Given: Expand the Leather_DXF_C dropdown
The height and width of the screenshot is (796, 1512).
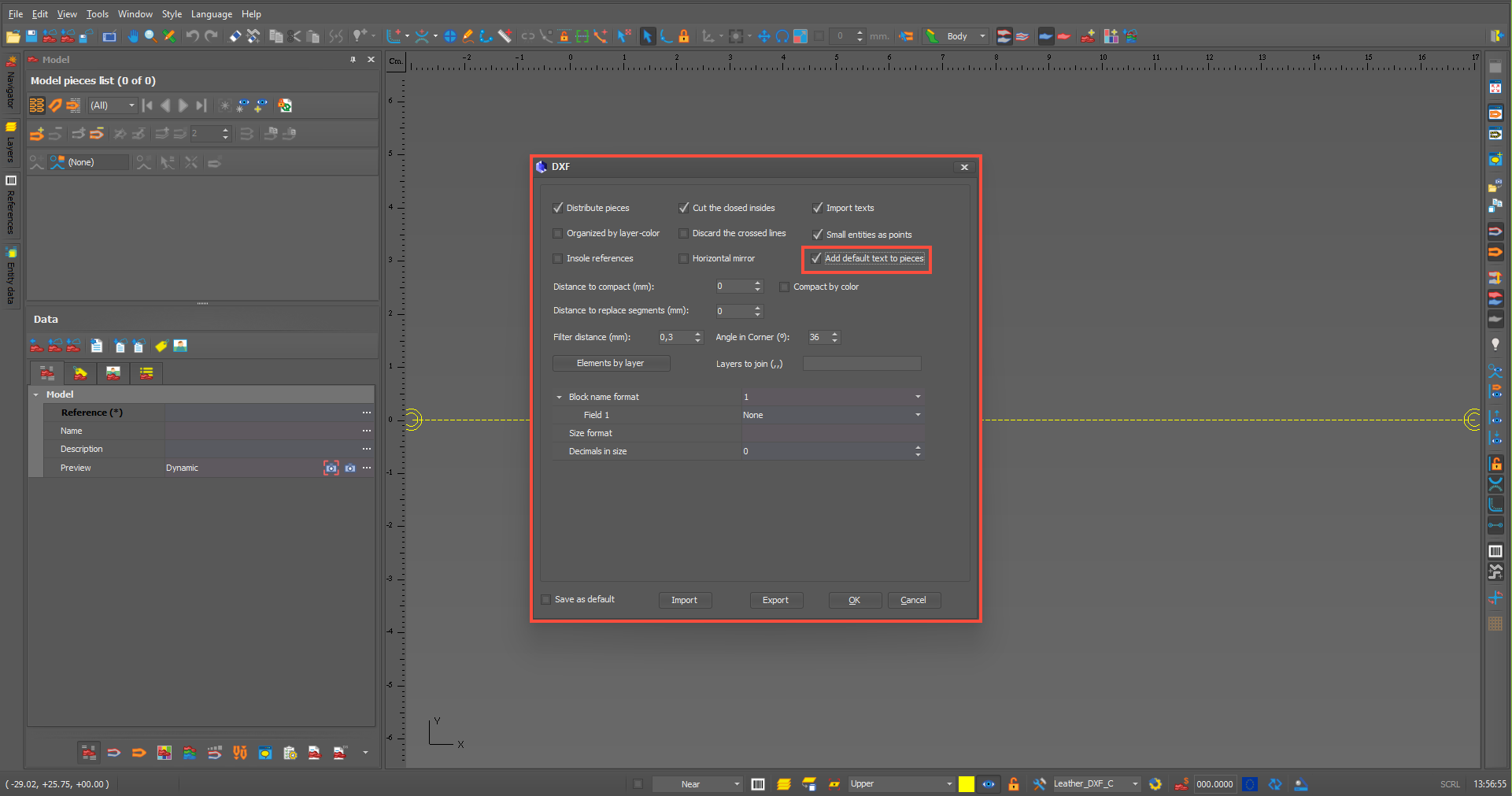Looking at the screenshot, I should [1135, 784].
